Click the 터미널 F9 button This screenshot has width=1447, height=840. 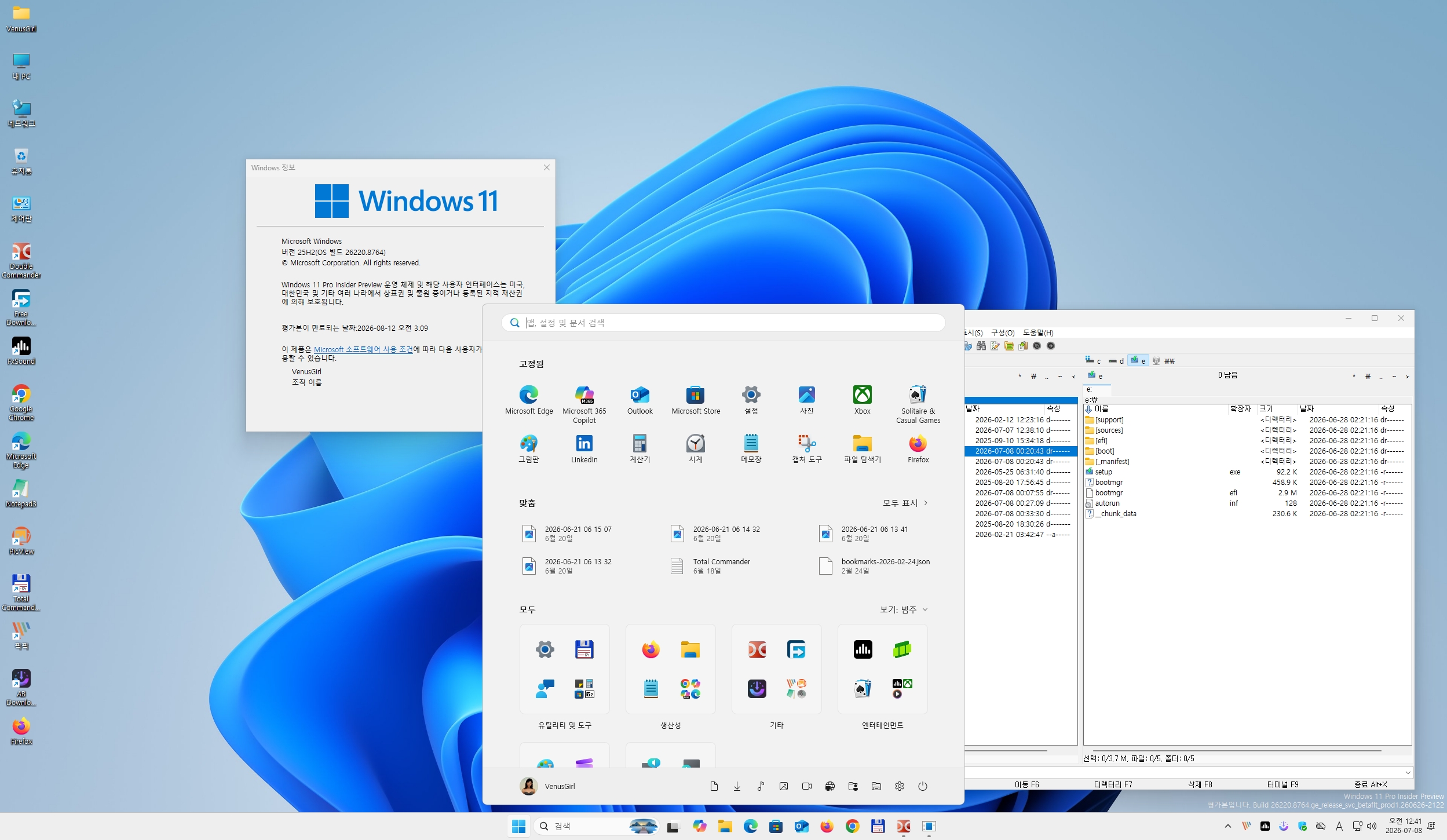pyautogui.click(x=1282, y=784)
